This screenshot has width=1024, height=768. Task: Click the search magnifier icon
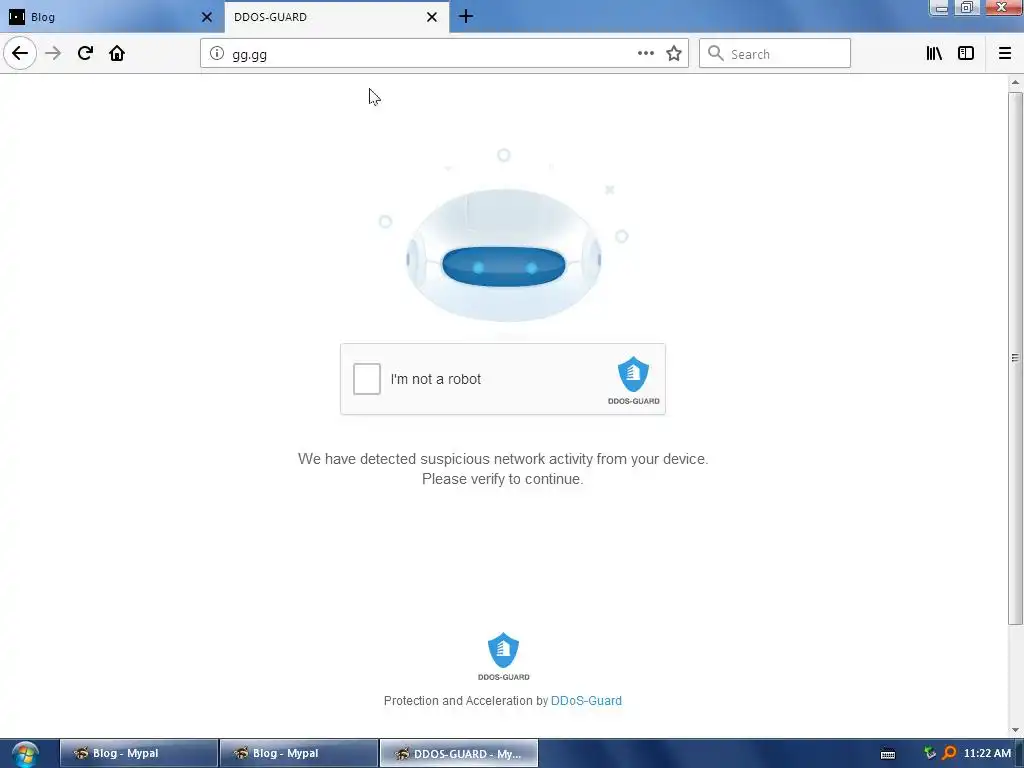click(x=716, y=54)
